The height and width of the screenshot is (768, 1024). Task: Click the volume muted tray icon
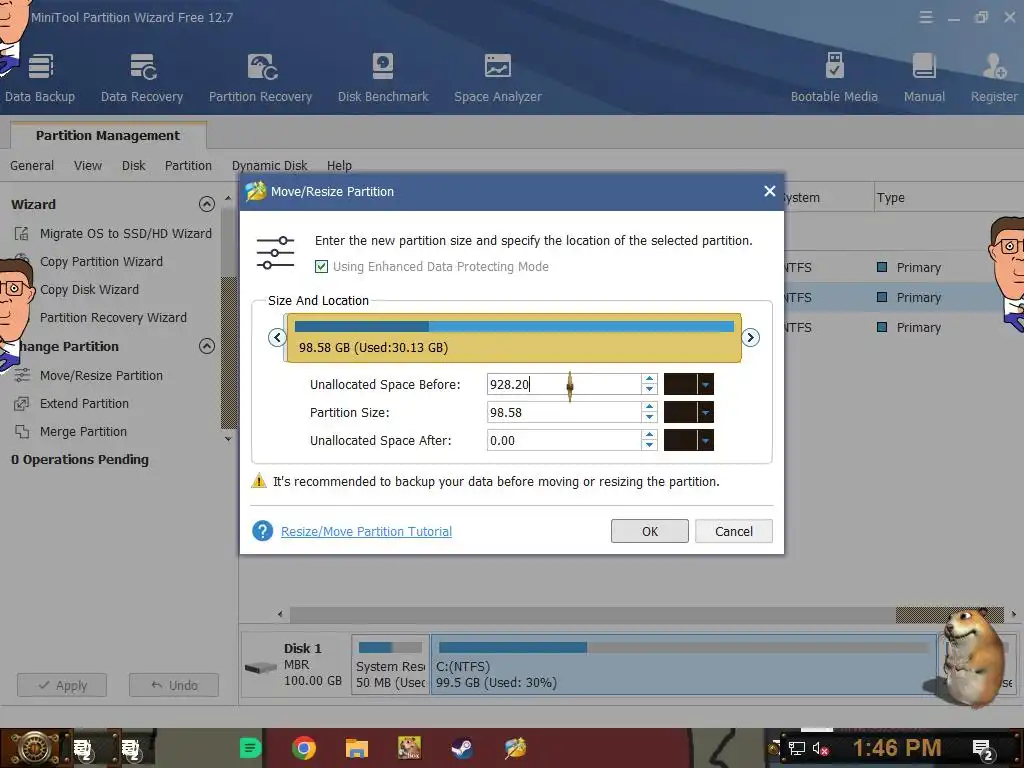pos(820,748)
